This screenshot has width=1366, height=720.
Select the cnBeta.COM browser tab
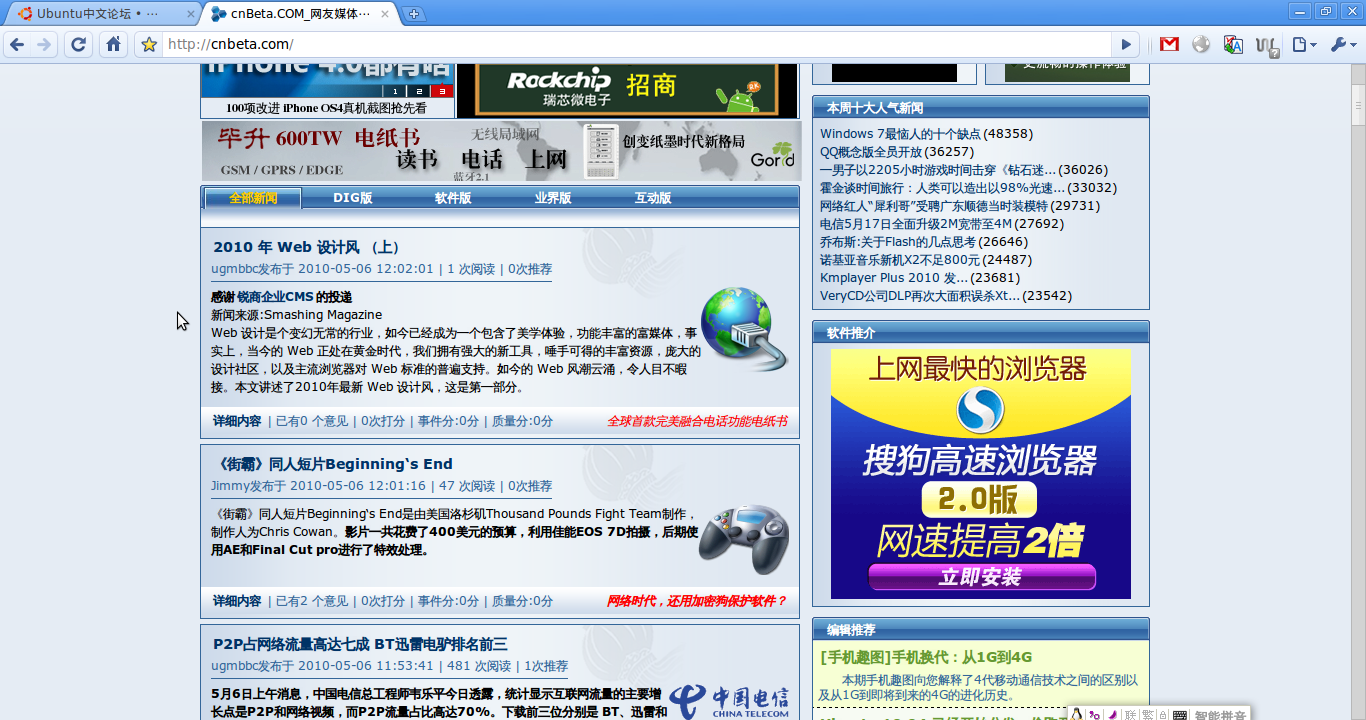click(x=299, y=14)
